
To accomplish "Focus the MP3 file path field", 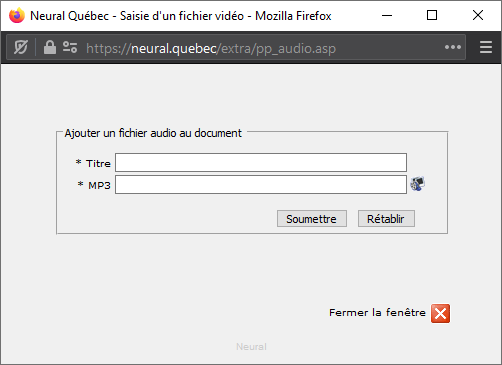I will [261, 185].
